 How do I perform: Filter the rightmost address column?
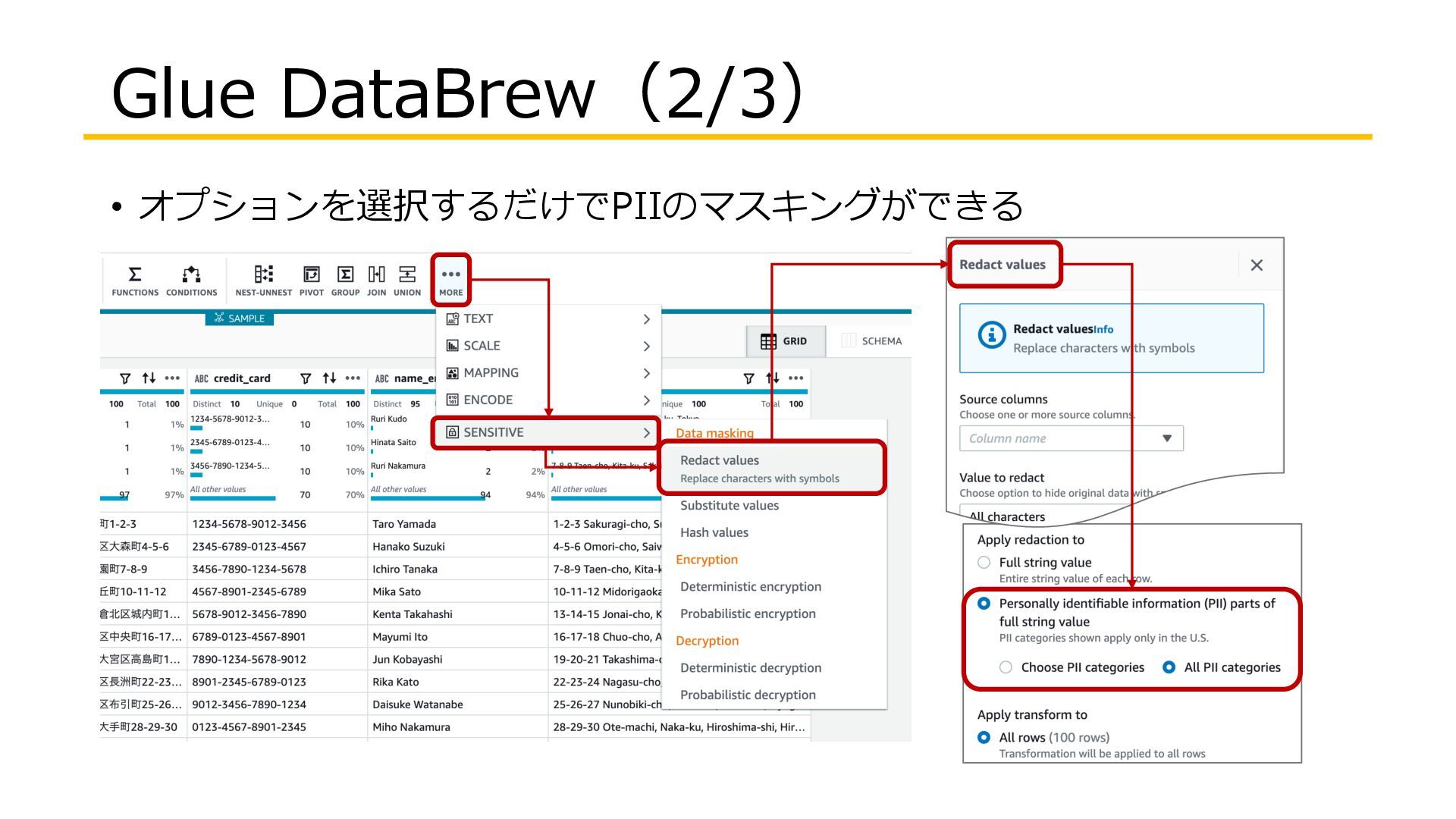tap(748, 378)
